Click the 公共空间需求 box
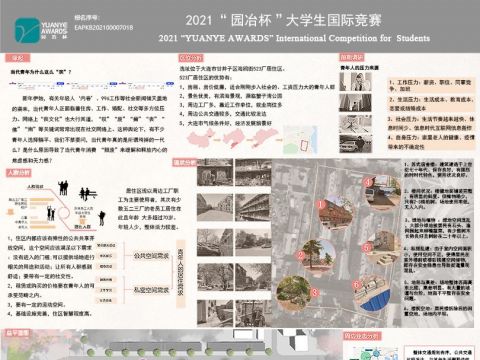Screen dimensions: 480x360 pos(151,256)
